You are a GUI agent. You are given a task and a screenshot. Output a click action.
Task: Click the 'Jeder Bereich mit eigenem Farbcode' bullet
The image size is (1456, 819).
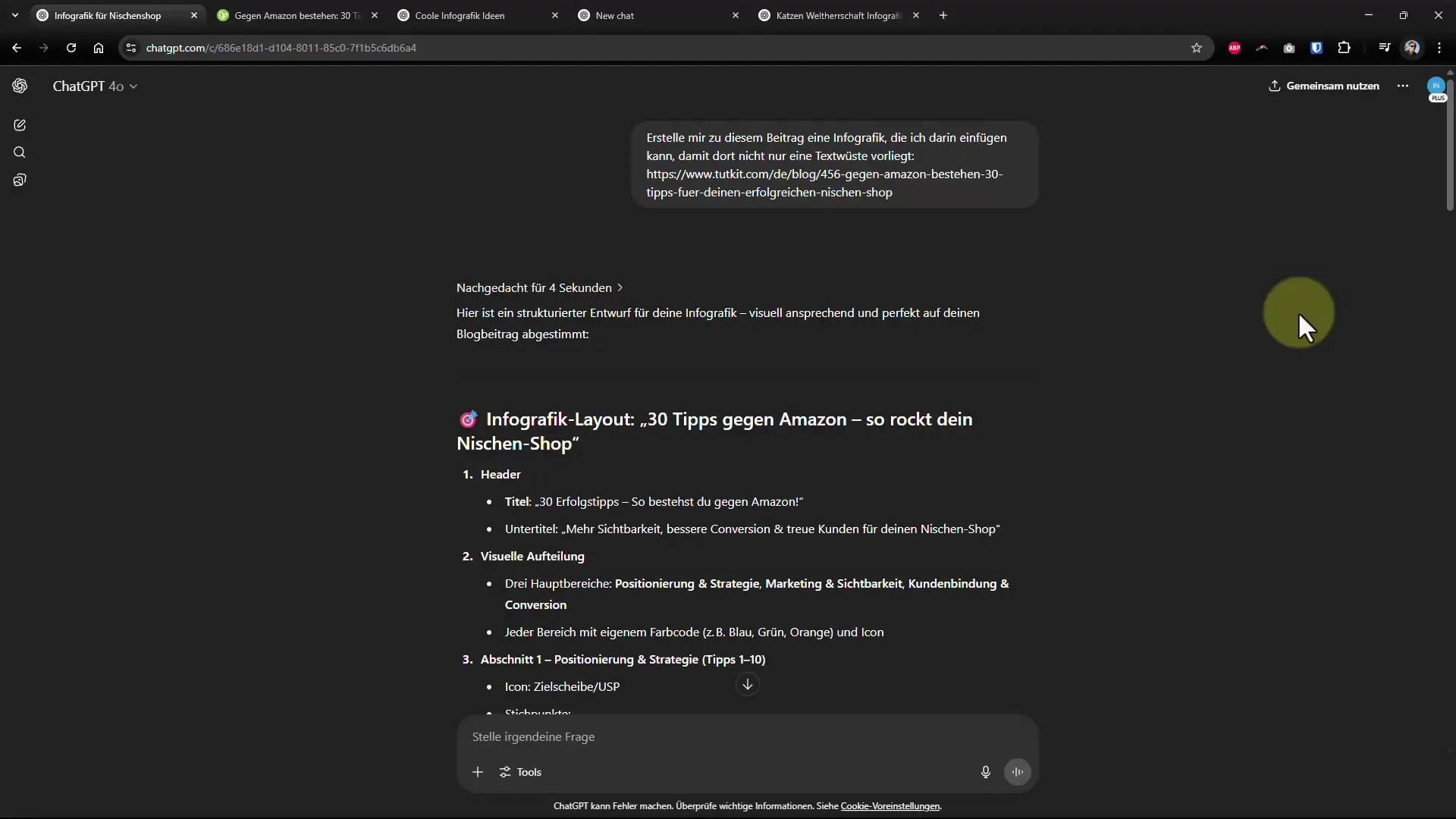pos(694,632)
